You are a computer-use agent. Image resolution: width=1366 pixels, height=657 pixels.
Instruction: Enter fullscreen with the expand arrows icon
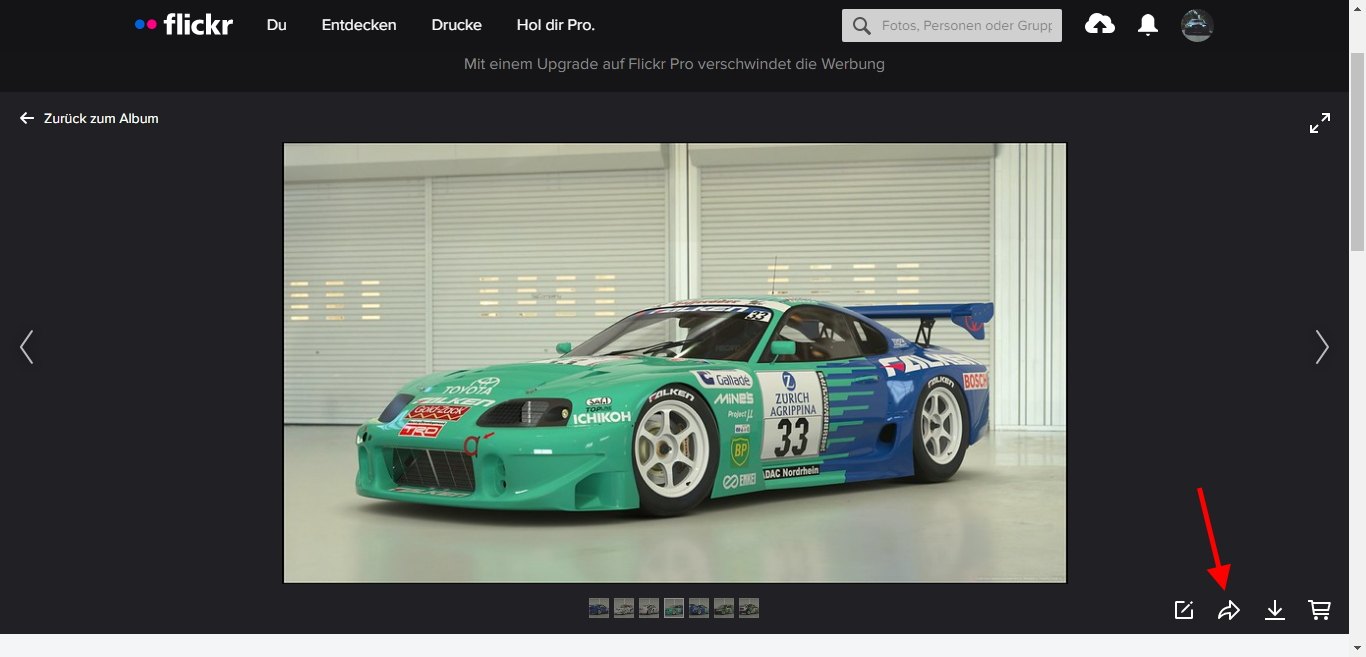pyautogui.click(x=1320, y=123)
